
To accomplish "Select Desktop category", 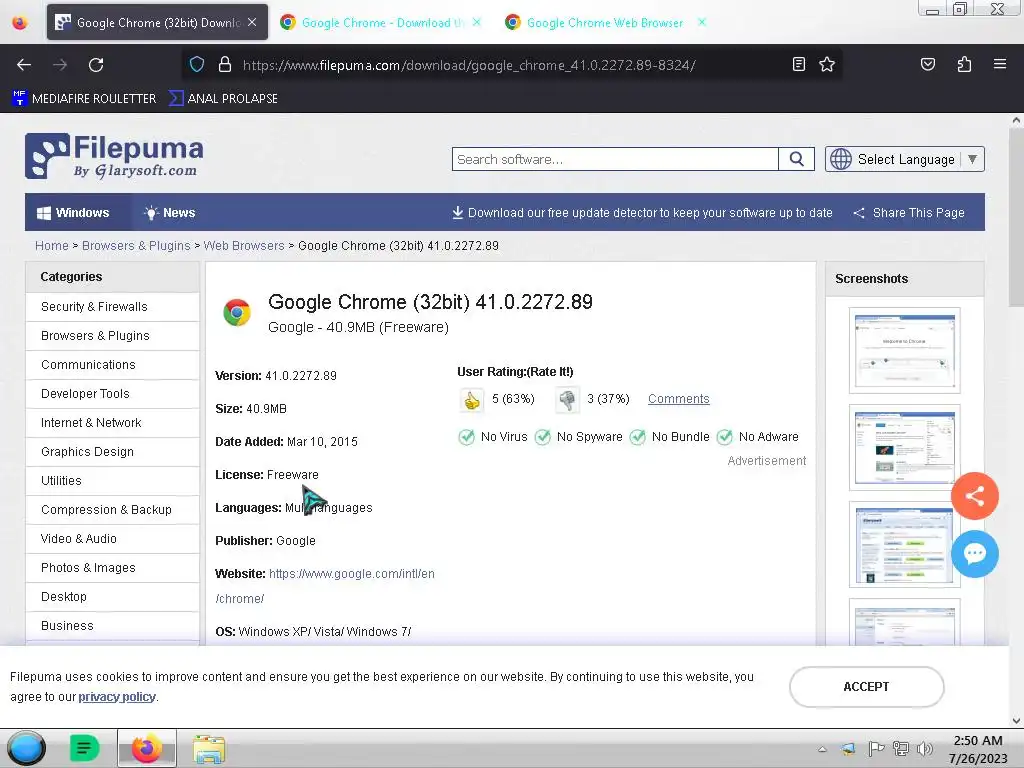I will point(112,597).
